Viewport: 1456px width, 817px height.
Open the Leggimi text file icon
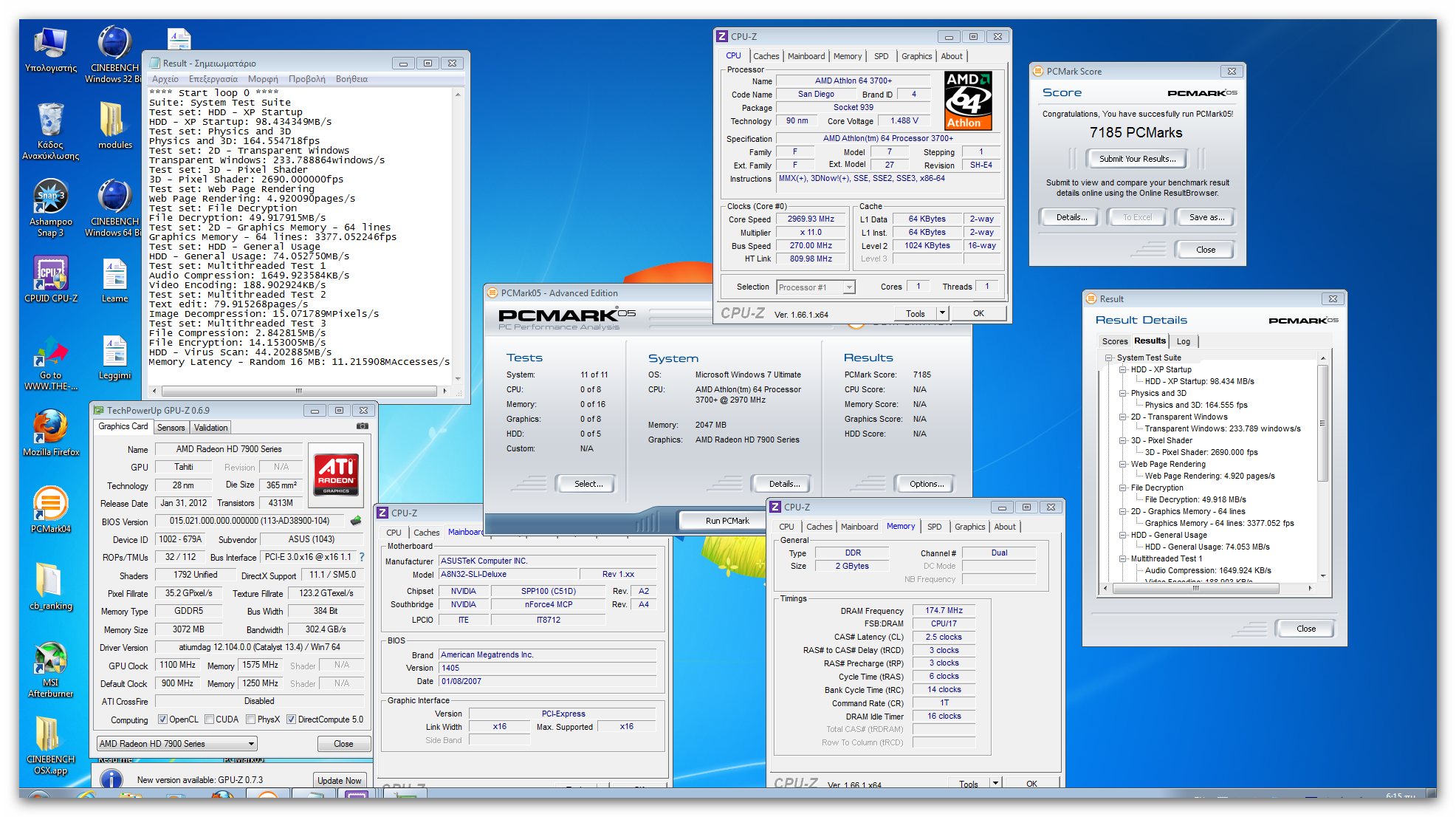coord(114,357)
